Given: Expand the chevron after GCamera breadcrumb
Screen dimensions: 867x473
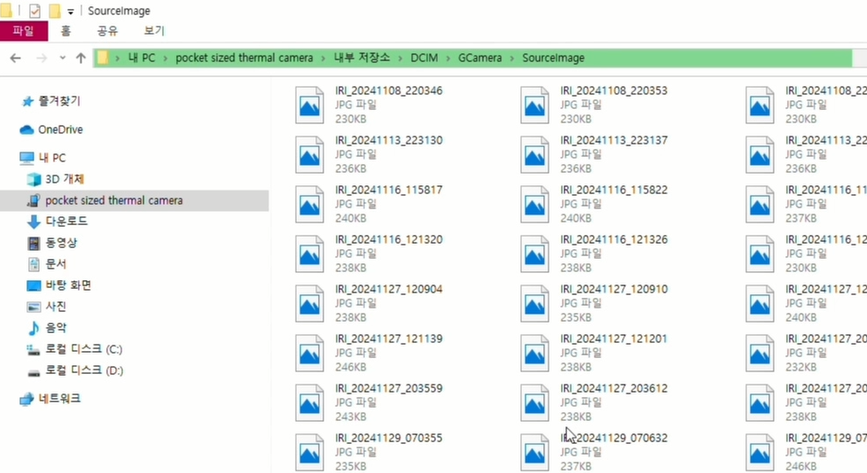Looking at the screenshot, I should 512,58.
